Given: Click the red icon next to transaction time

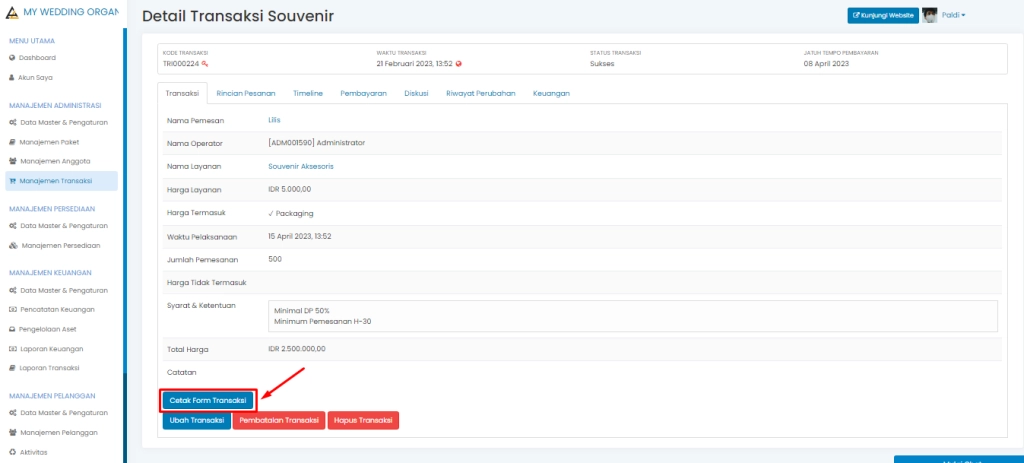Looking at the screenshot, I should (459, 63).
